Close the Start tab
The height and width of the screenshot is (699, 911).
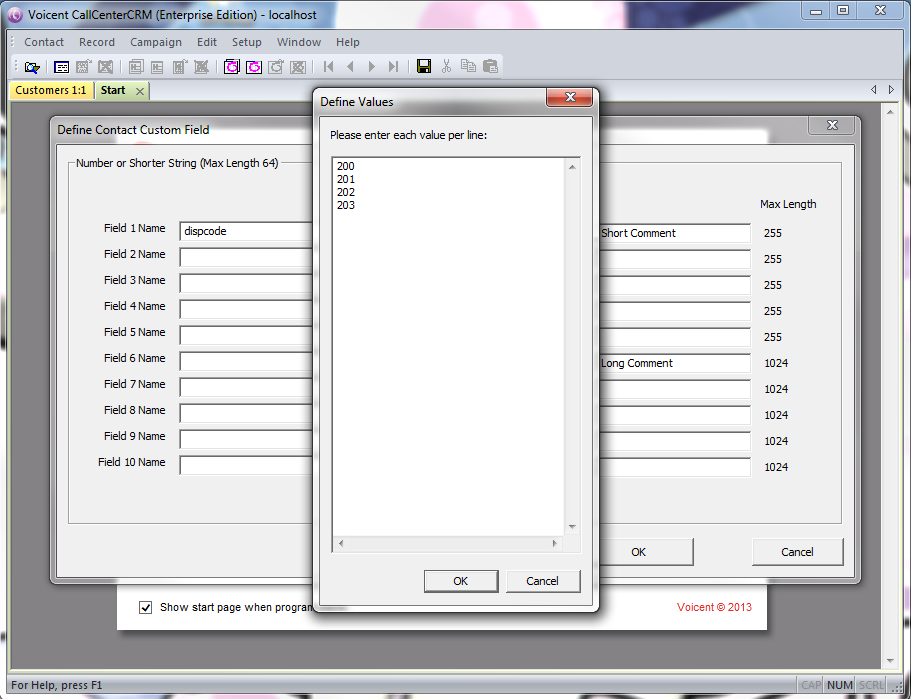click(139, 91)
